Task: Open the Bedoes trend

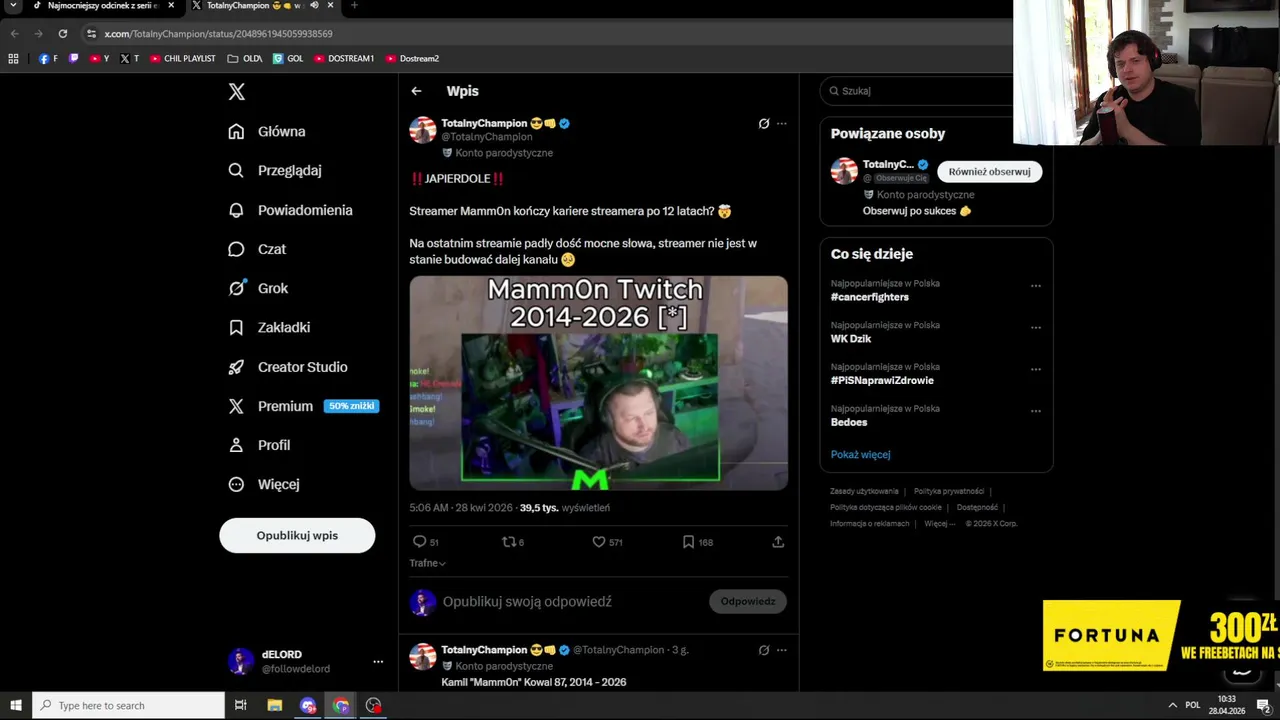Action: 849,422
